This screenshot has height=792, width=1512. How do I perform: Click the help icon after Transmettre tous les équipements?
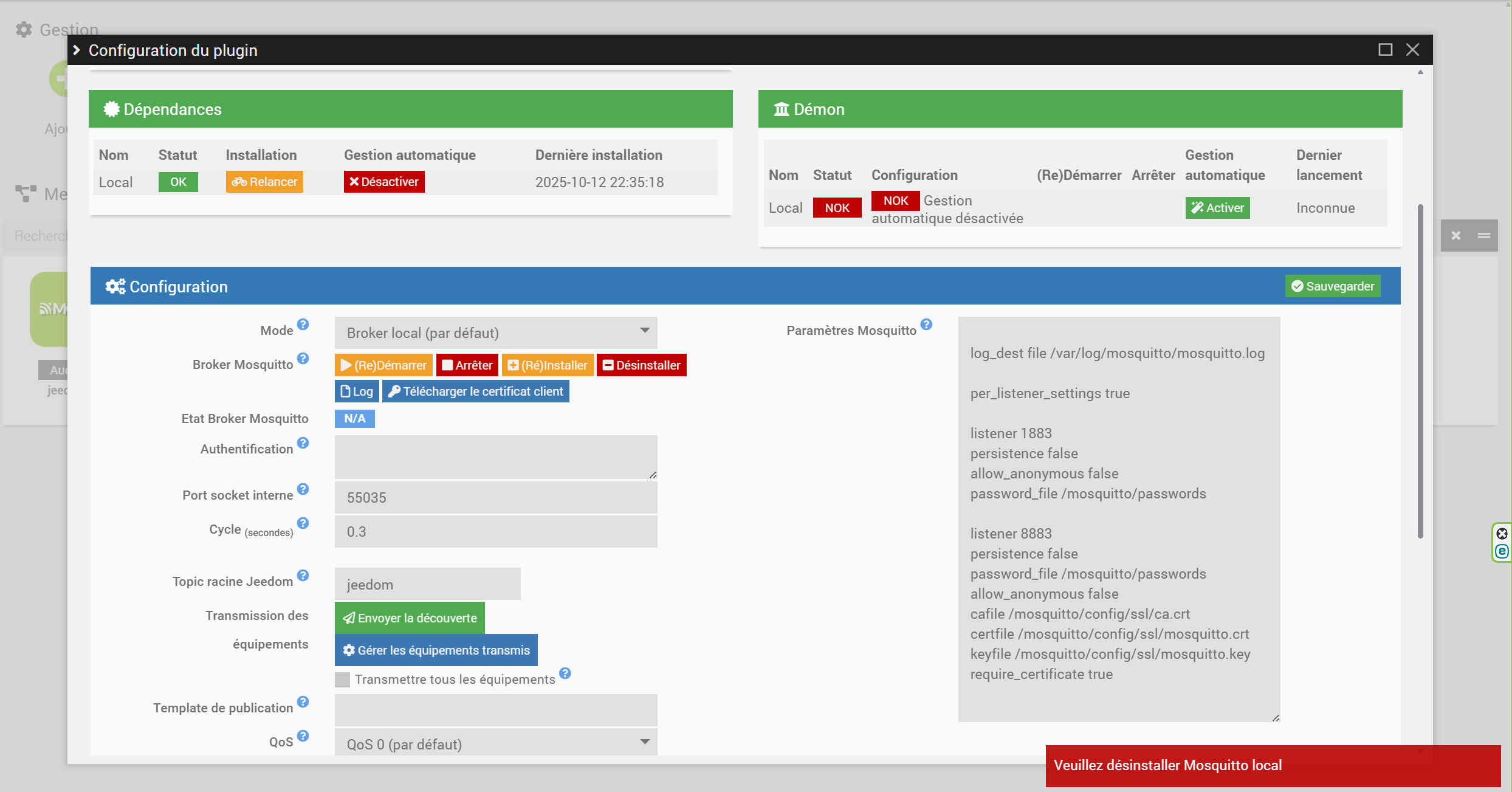(x=565, y=673)
